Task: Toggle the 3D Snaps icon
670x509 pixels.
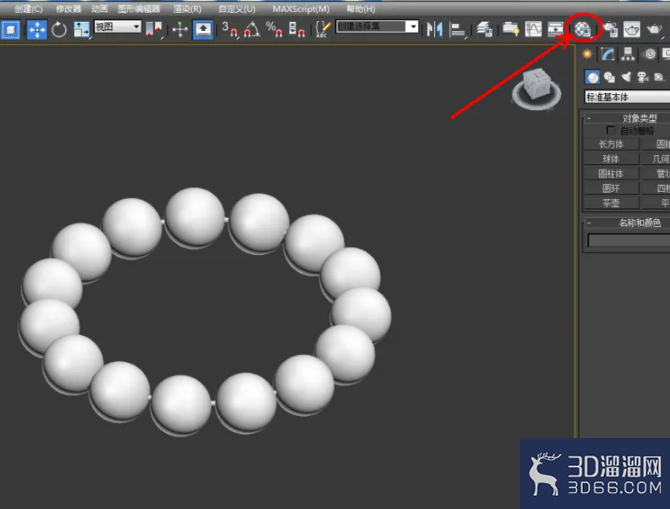Action: tap(230, 29)
